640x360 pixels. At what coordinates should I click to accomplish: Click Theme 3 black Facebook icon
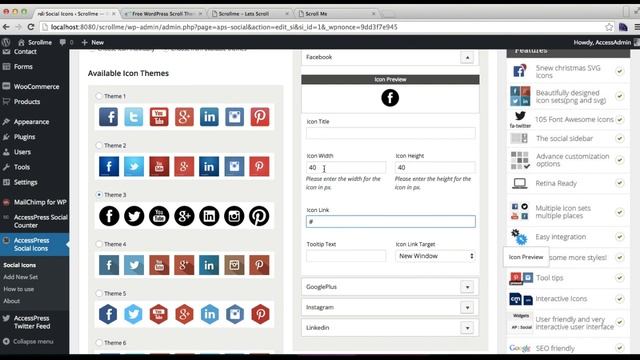109,216
